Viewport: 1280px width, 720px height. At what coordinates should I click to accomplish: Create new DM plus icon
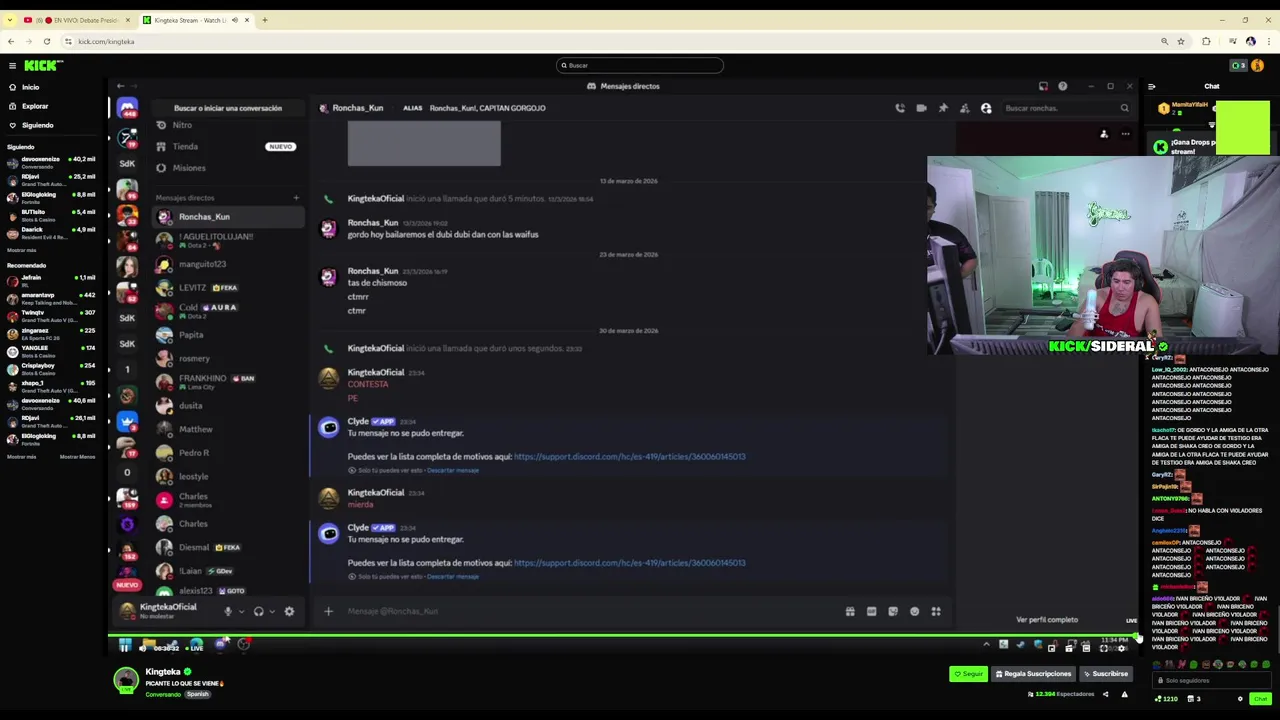click(x=296, y=198)
